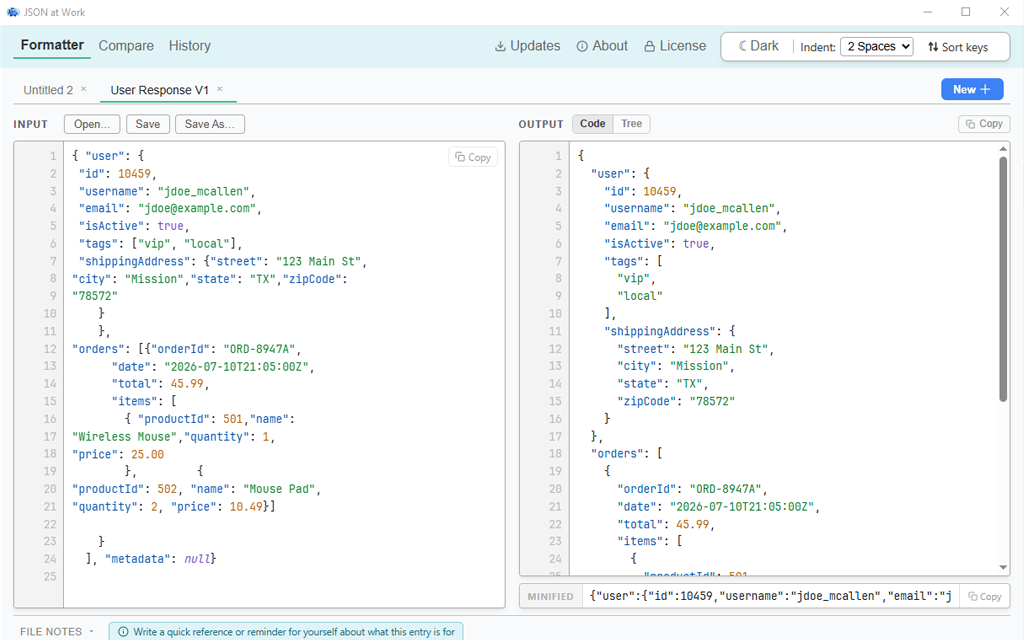Click the info icon in file notes
Viewport: 1024px width, 640px height.
pyautogui.click(x=123, y=632)
